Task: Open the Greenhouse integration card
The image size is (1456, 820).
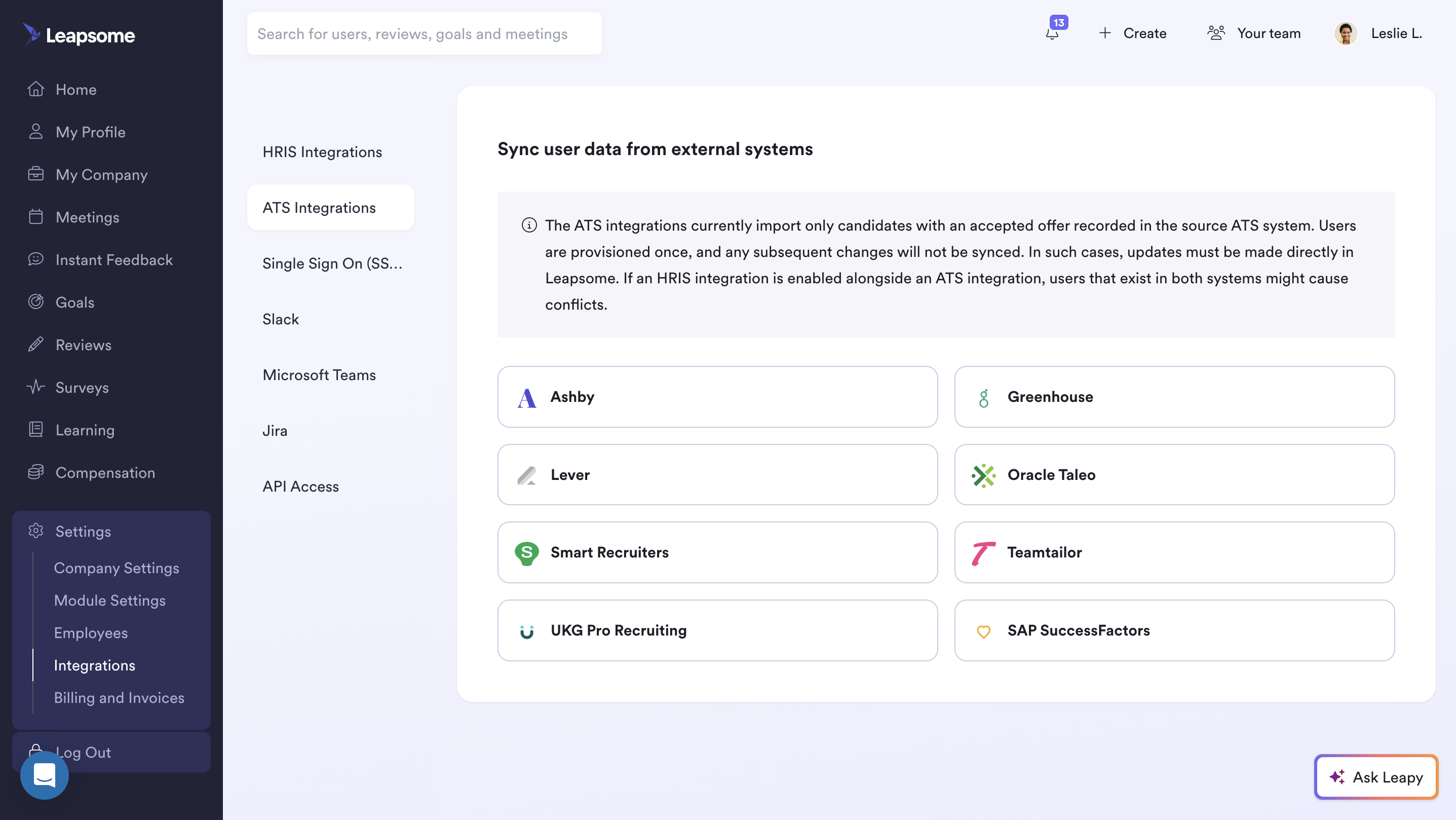Action: 1174,396
